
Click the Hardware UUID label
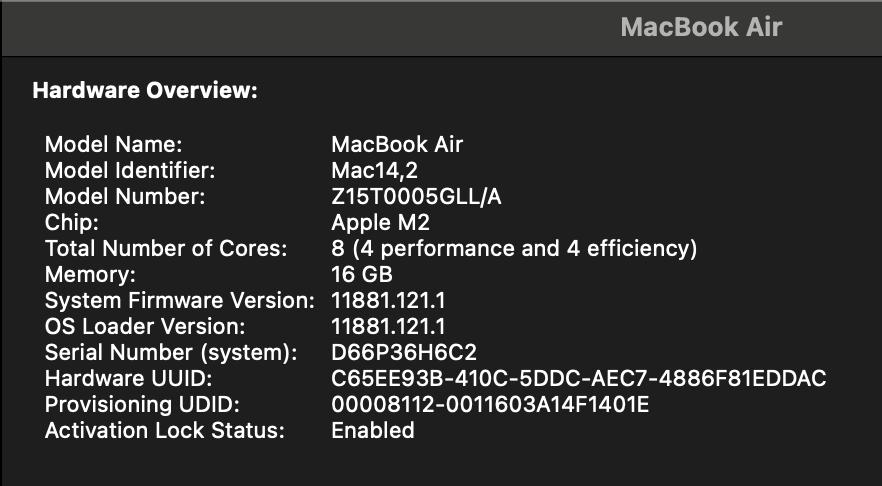point(128,379)
